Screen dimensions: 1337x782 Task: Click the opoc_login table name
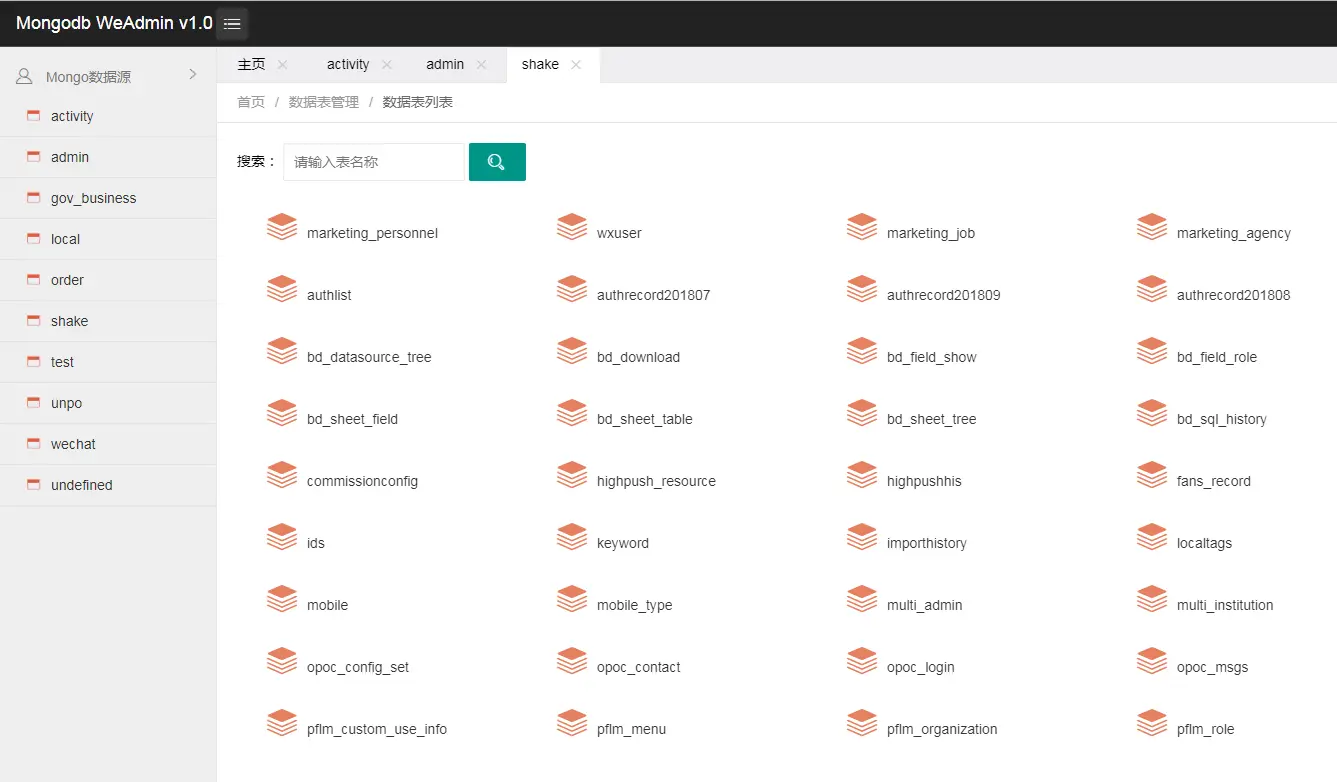921,667
